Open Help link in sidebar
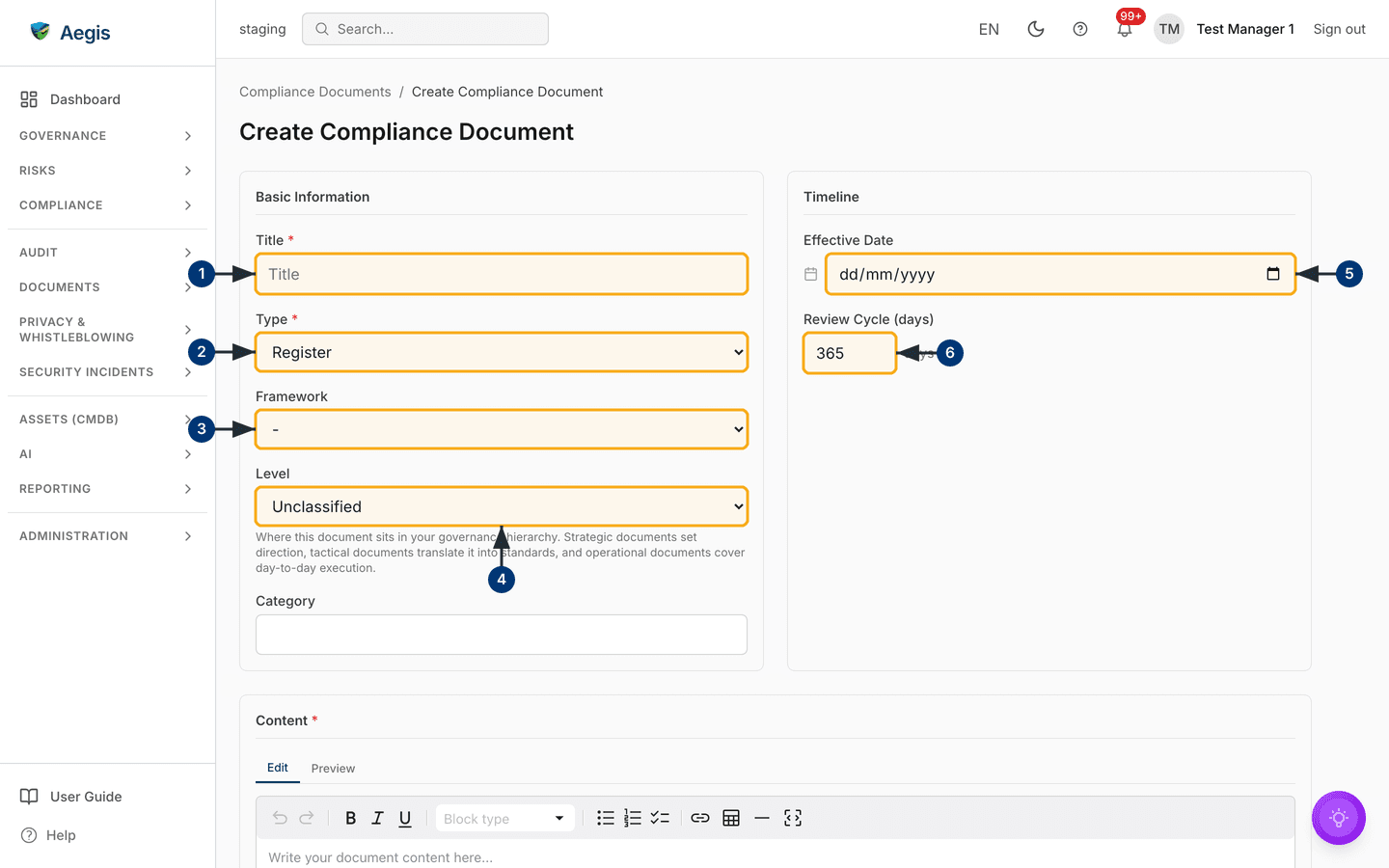The image size is (1389, 868). pyautogui.click(x=107, y=835)
